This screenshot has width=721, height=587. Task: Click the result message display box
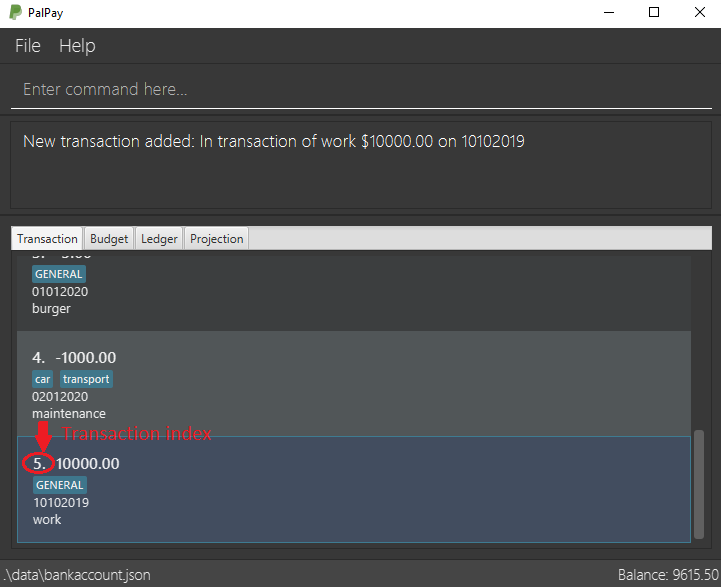coord(361,165)
